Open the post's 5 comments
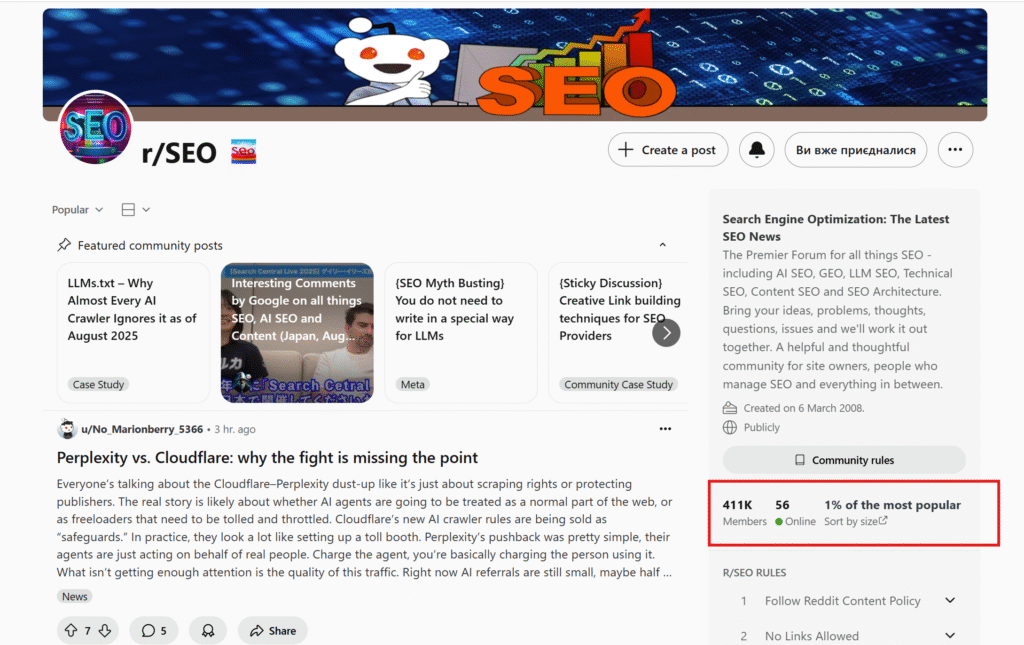1024x645 pixels. 154,631
